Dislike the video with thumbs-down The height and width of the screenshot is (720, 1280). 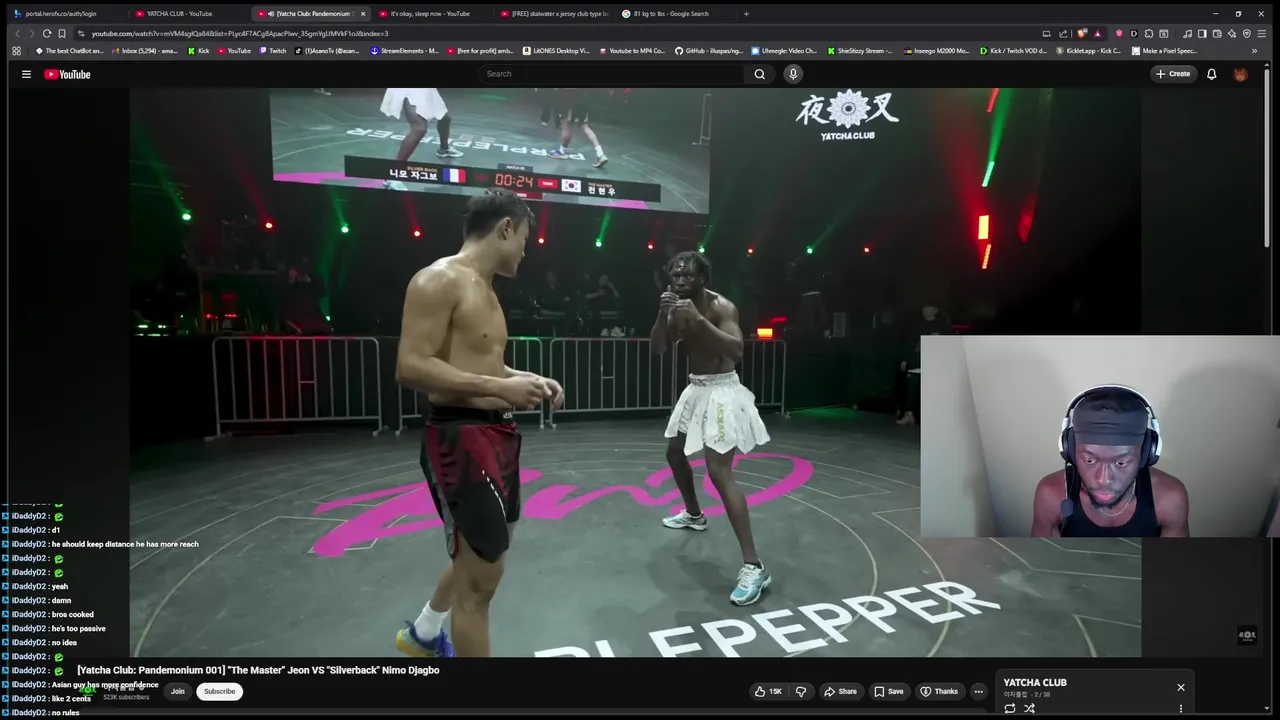pos(800,691)
